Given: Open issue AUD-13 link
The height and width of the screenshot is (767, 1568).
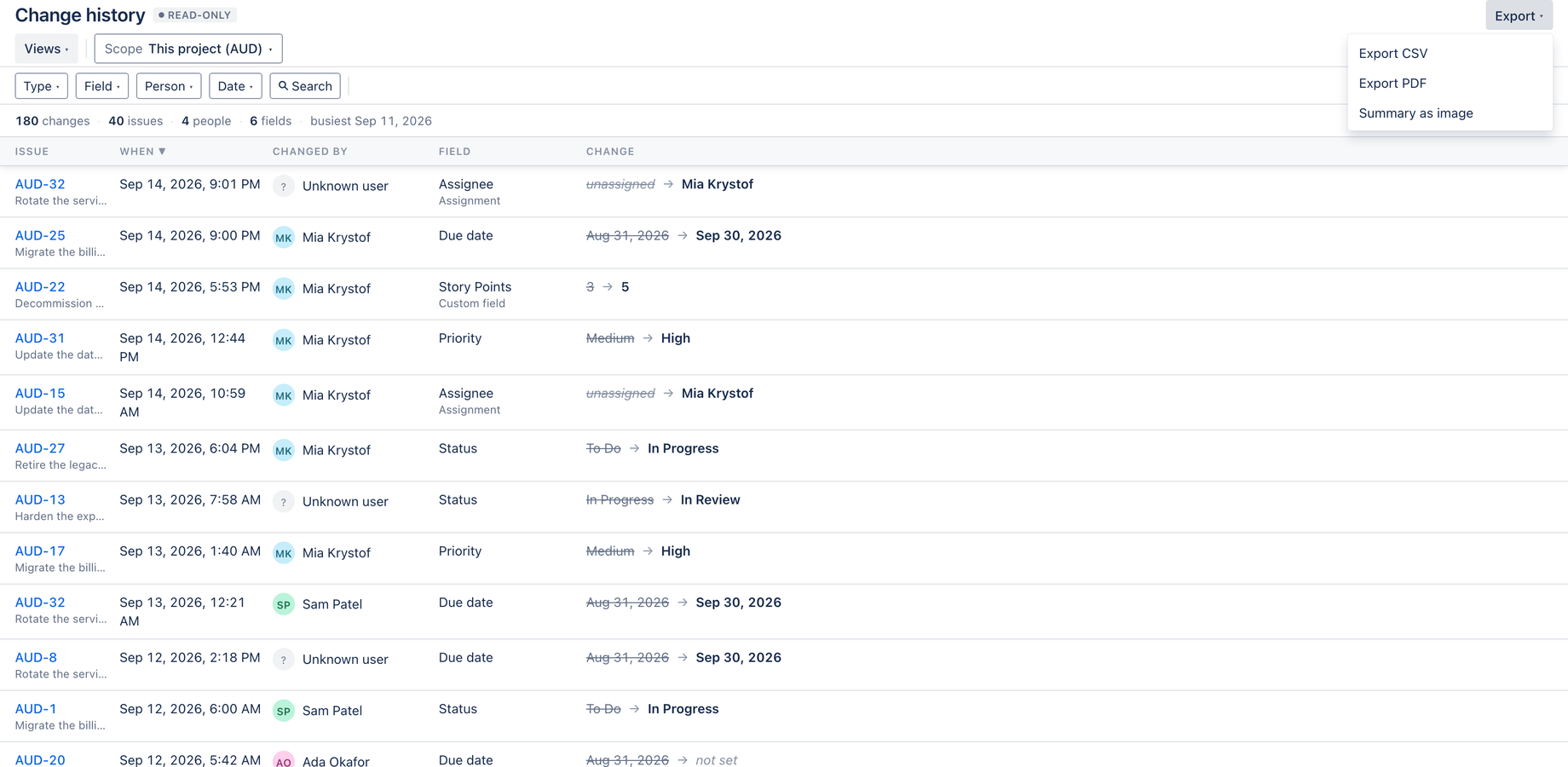Looking at the screenshot, I should [x=40, y=499].
